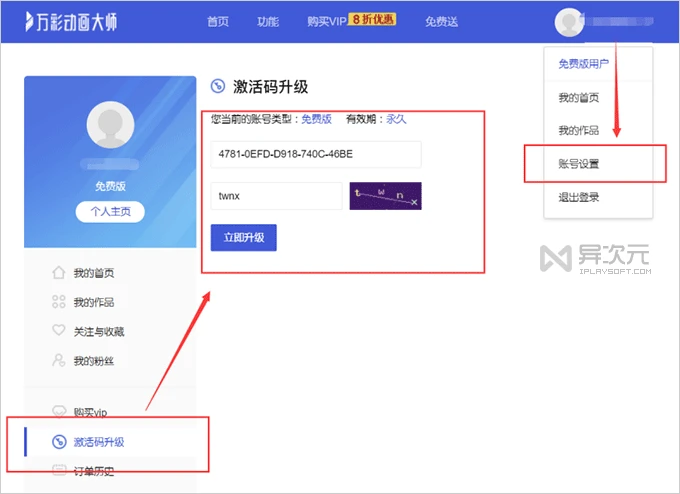Viewport: 680px width, 494px height.
Task: Focus the activation code input field
Action: (x=316, y=154)
